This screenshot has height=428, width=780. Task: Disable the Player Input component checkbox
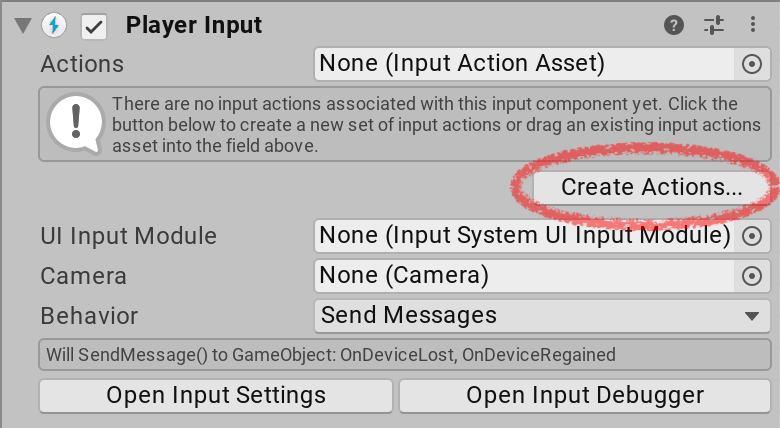pos(94,25)
